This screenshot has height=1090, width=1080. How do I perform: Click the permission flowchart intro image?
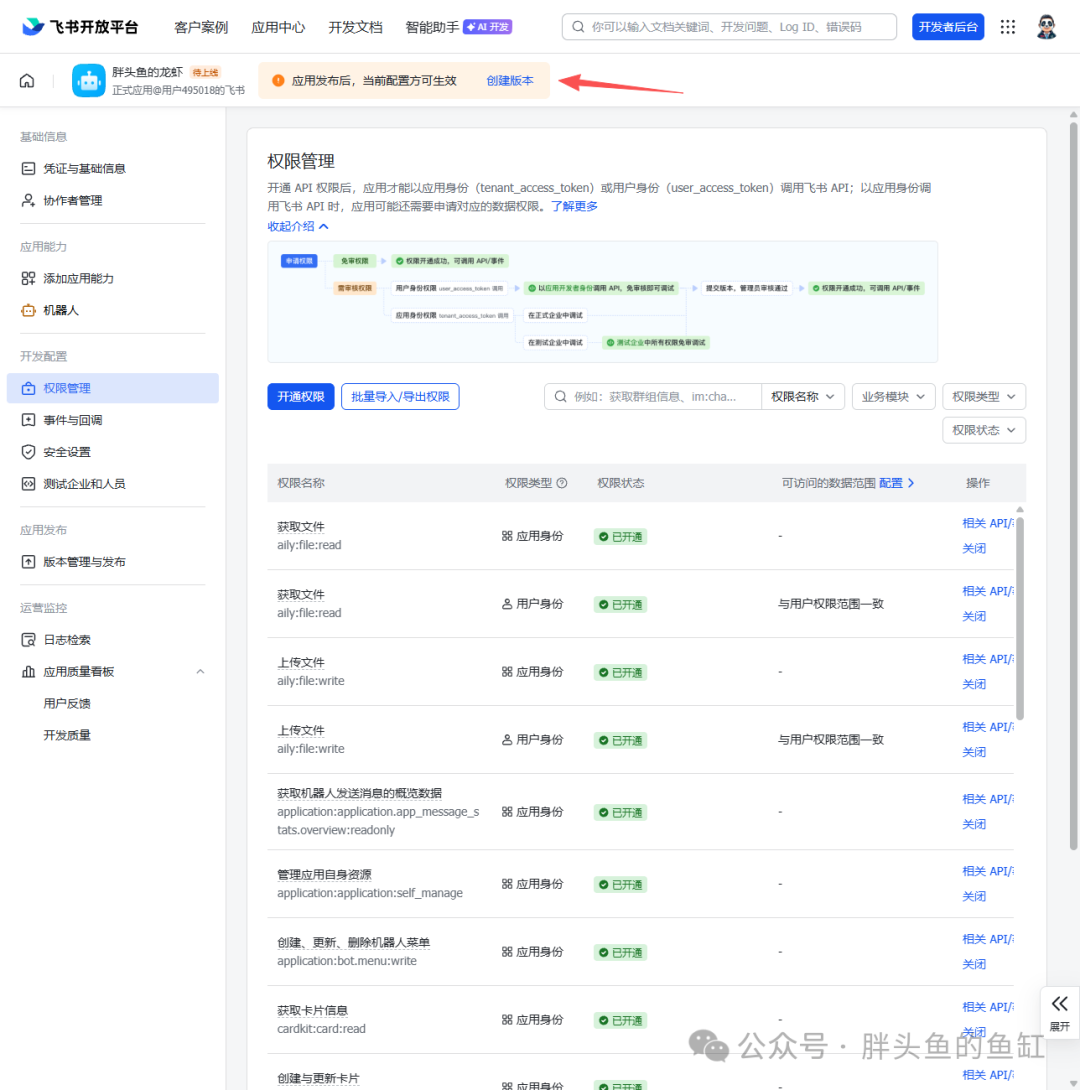603,302
